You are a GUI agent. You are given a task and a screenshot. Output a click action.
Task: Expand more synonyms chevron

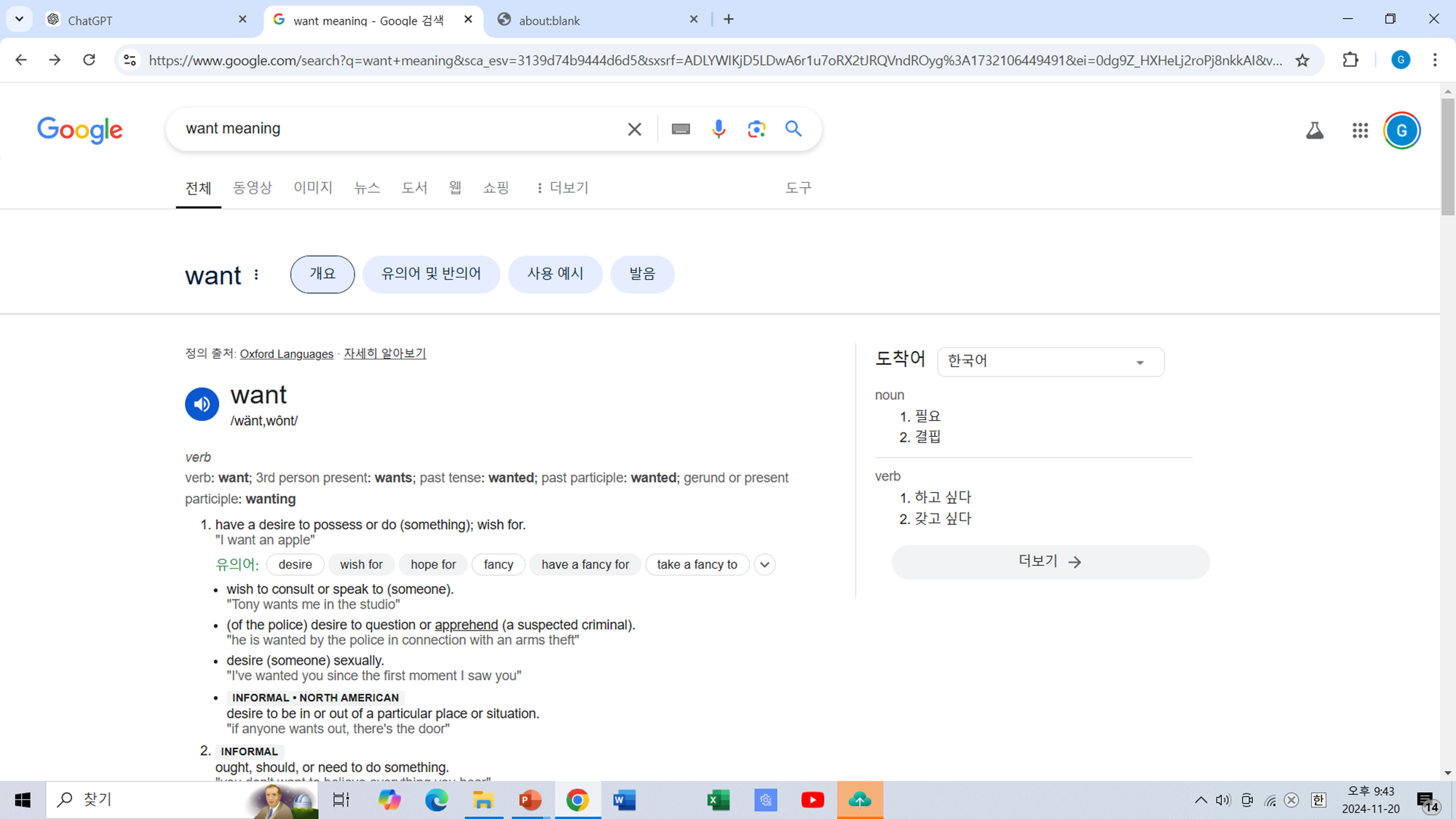[764, 565]
